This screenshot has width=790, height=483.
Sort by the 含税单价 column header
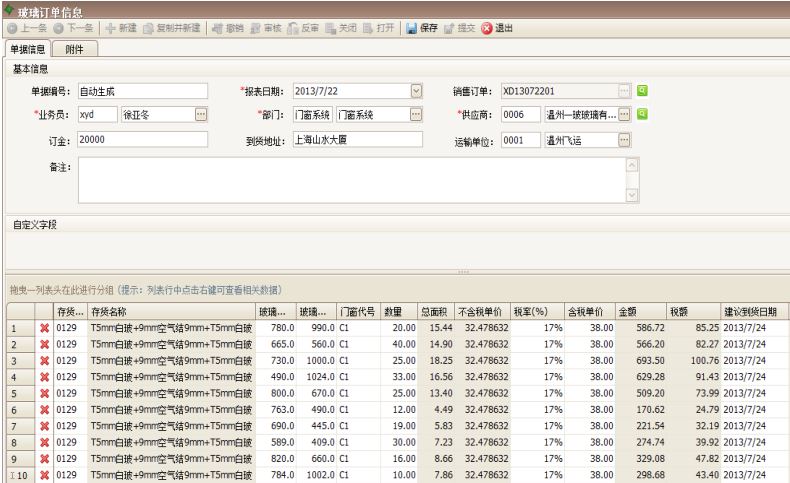tap(590, 312)
